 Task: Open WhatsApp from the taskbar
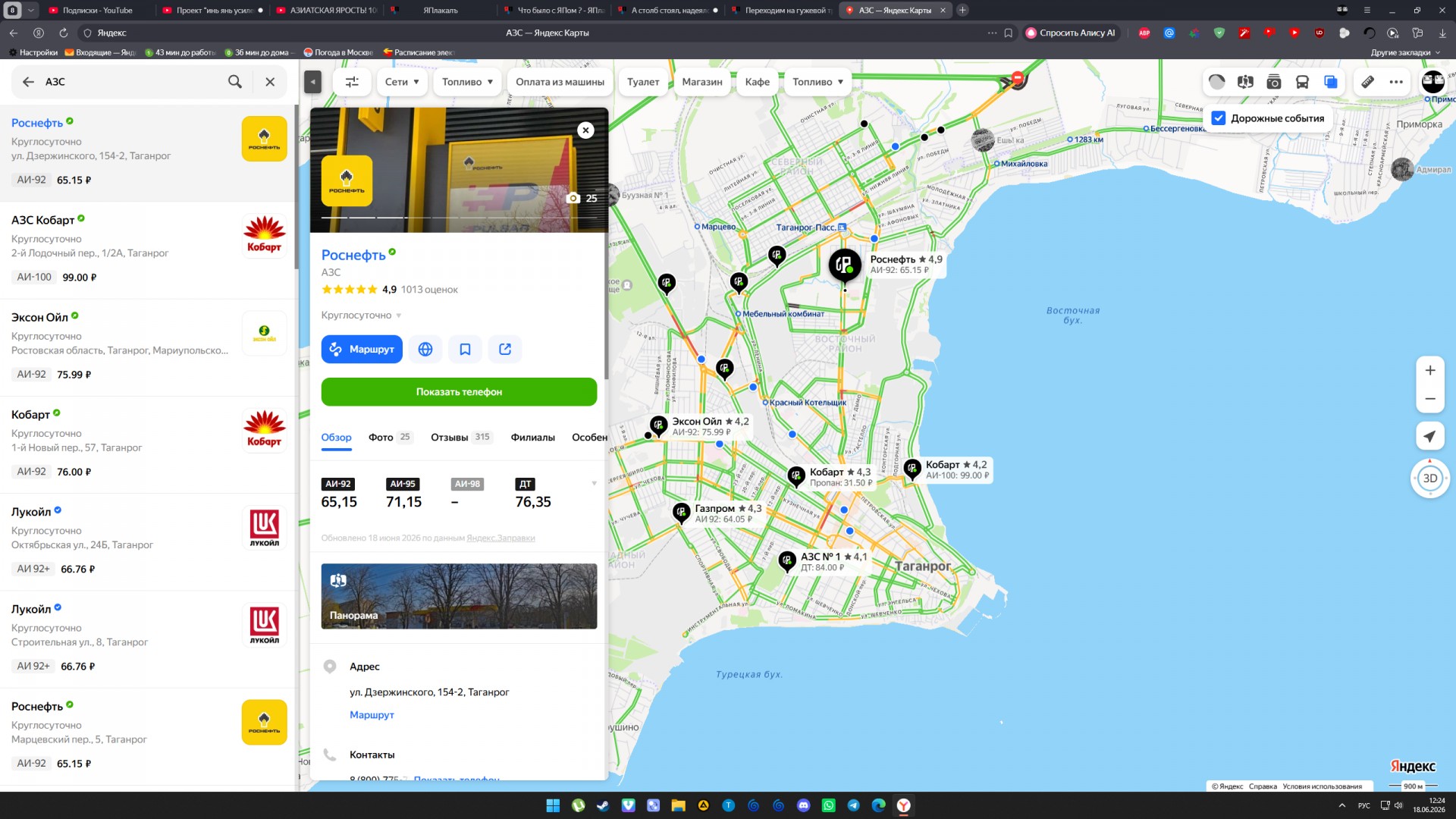[829, 805]
